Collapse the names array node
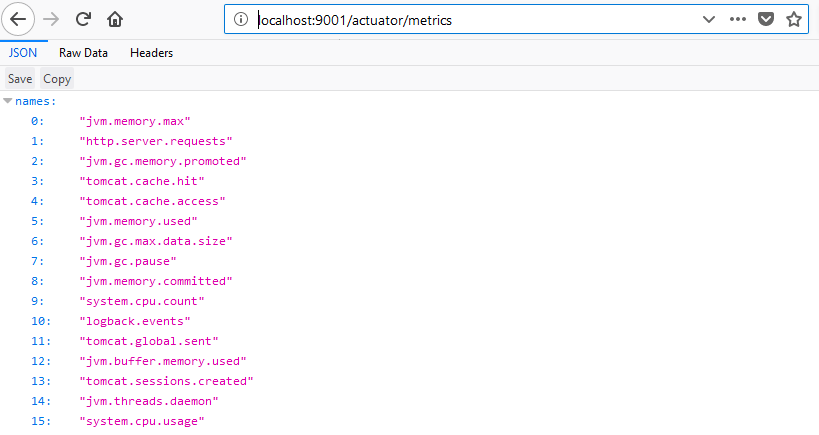 [x=8, y=101]
